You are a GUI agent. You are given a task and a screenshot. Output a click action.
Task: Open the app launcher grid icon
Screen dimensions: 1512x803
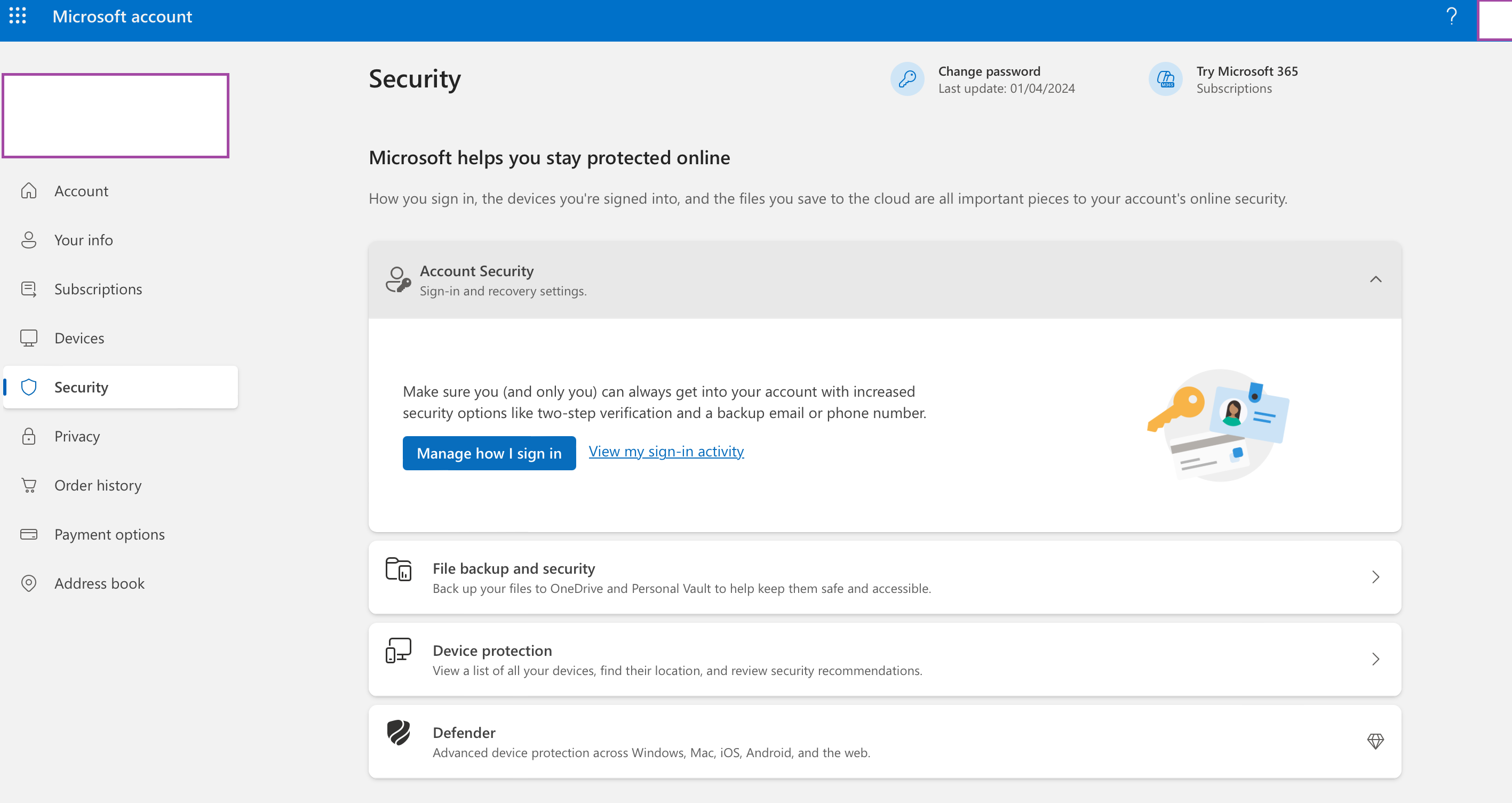18,16
